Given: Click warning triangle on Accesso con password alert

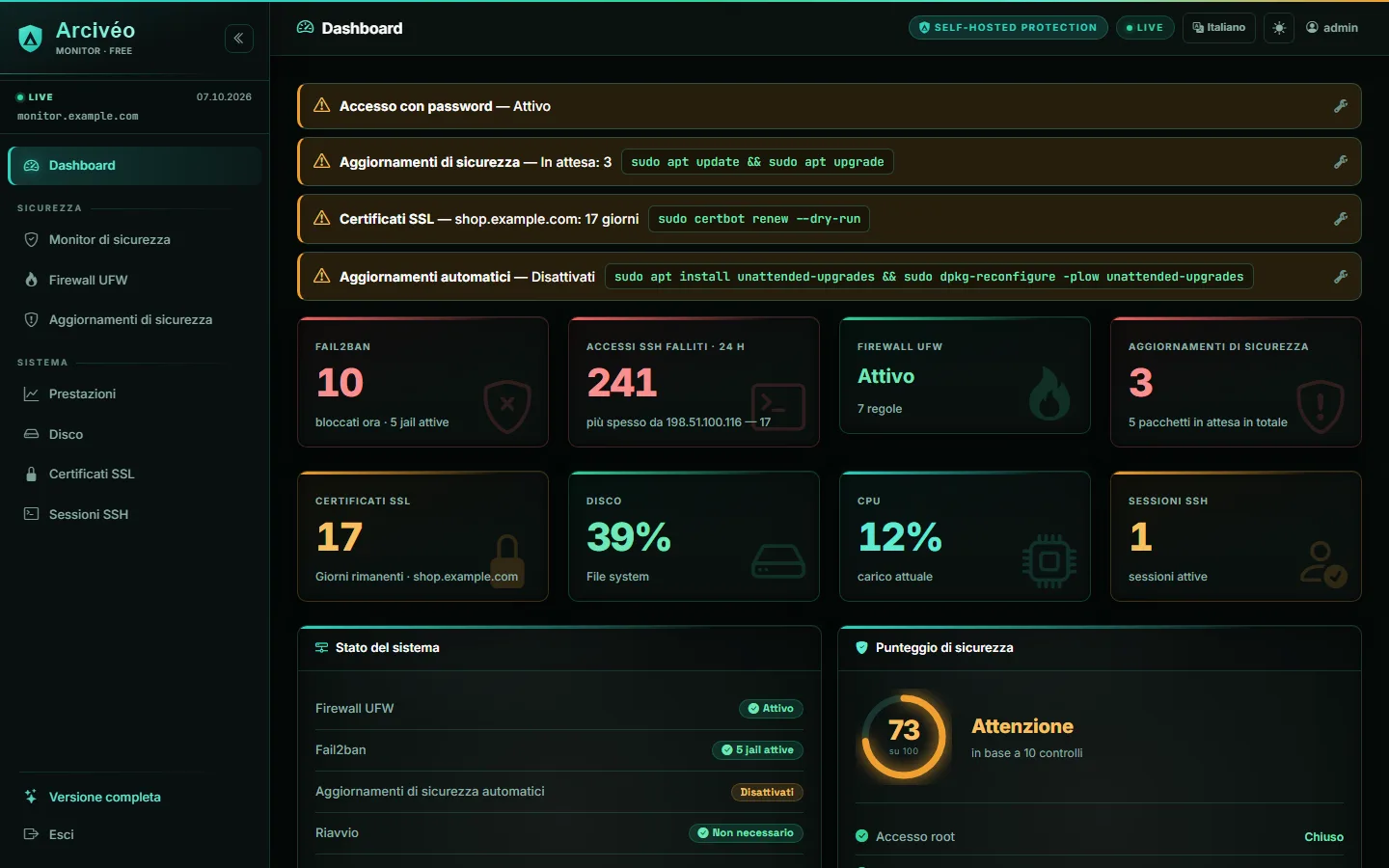Looking at the screenshot, I should pos(322,106).
